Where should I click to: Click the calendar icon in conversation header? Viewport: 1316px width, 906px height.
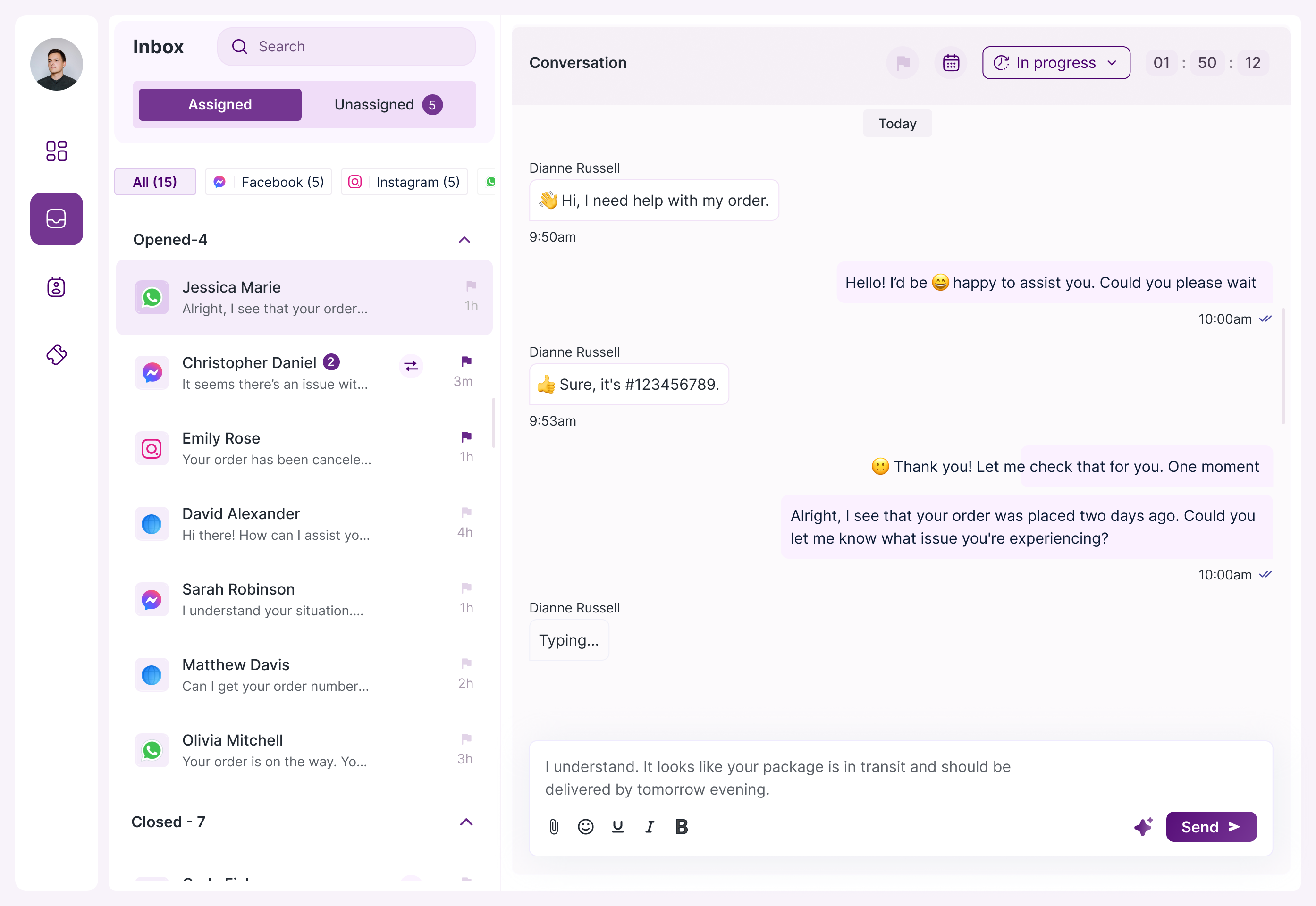point(951,62)
